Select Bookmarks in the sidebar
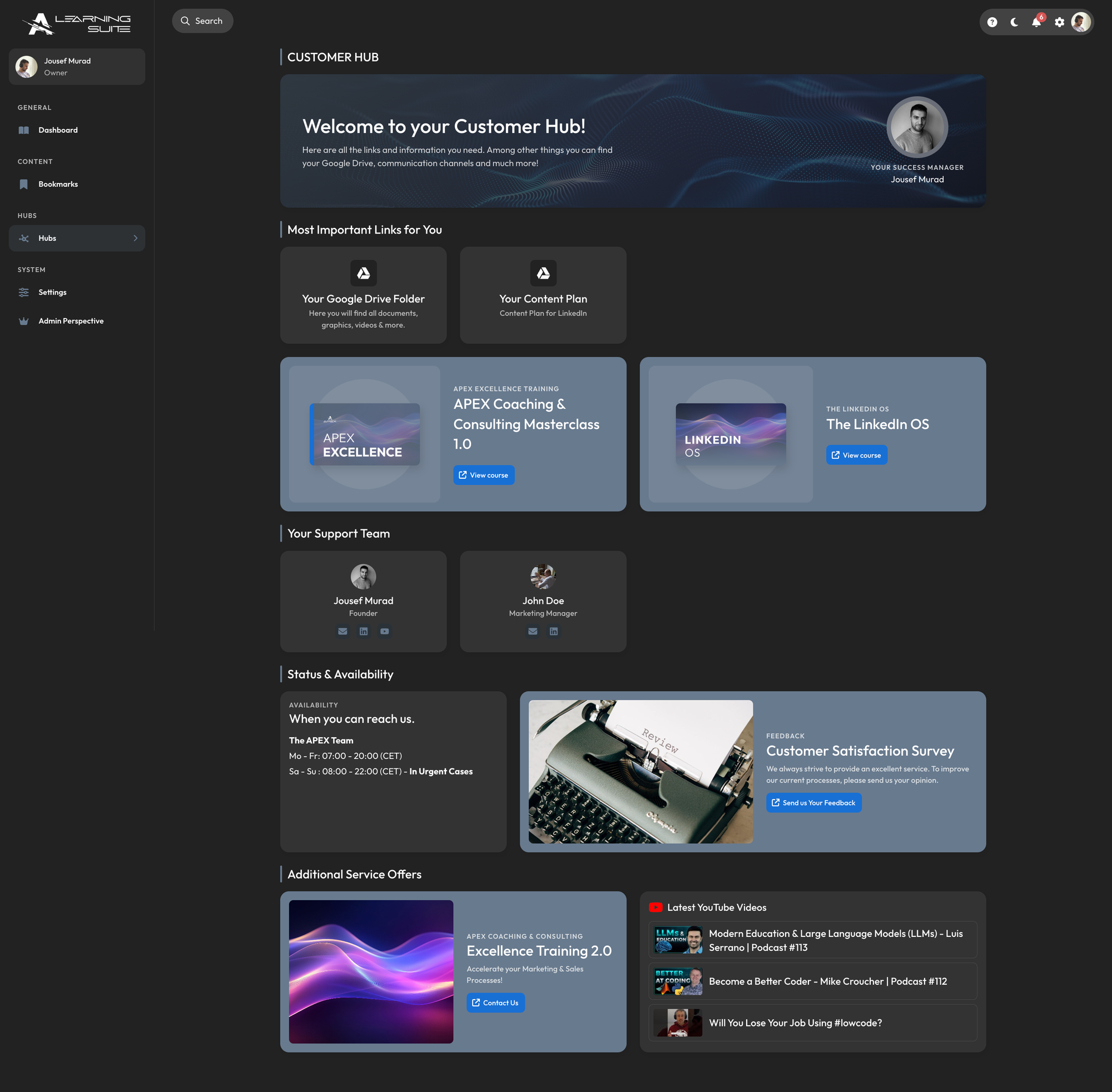 click(x=58, y=184)
